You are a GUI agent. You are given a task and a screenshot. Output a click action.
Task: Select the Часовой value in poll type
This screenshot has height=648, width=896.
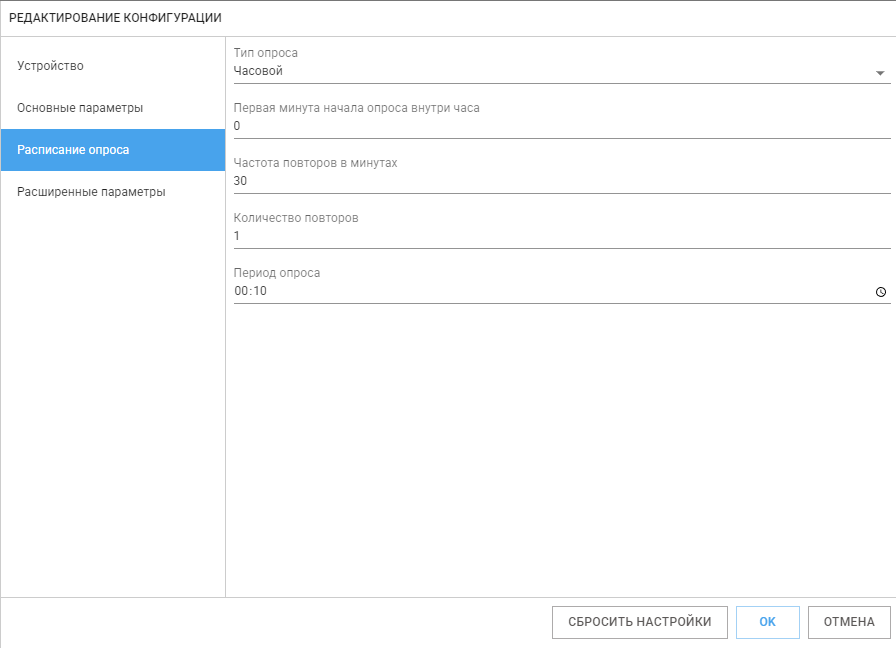point(258,71)
